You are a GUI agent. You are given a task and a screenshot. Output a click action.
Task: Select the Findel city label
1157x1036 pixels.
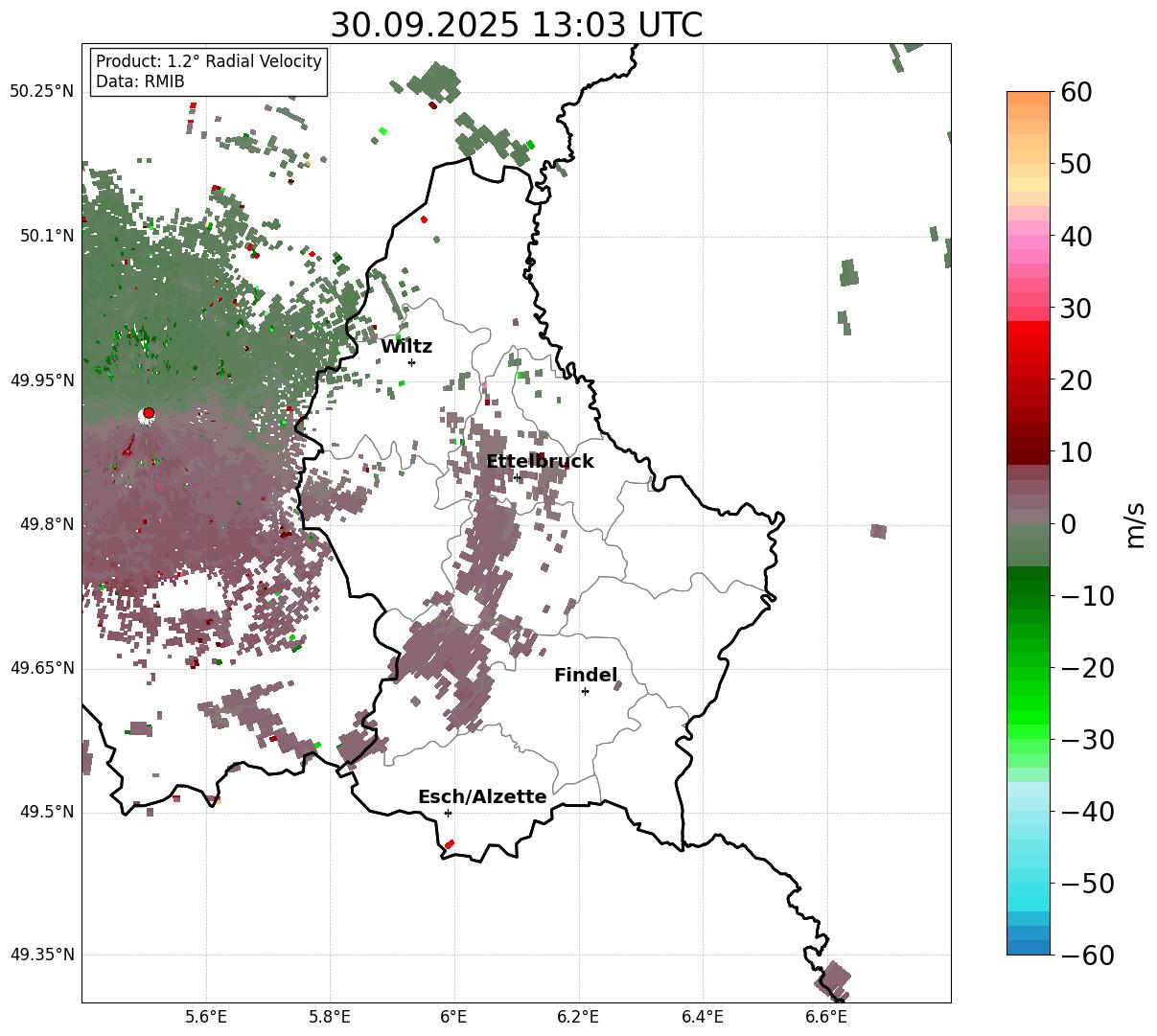click(x=586, y=676)
